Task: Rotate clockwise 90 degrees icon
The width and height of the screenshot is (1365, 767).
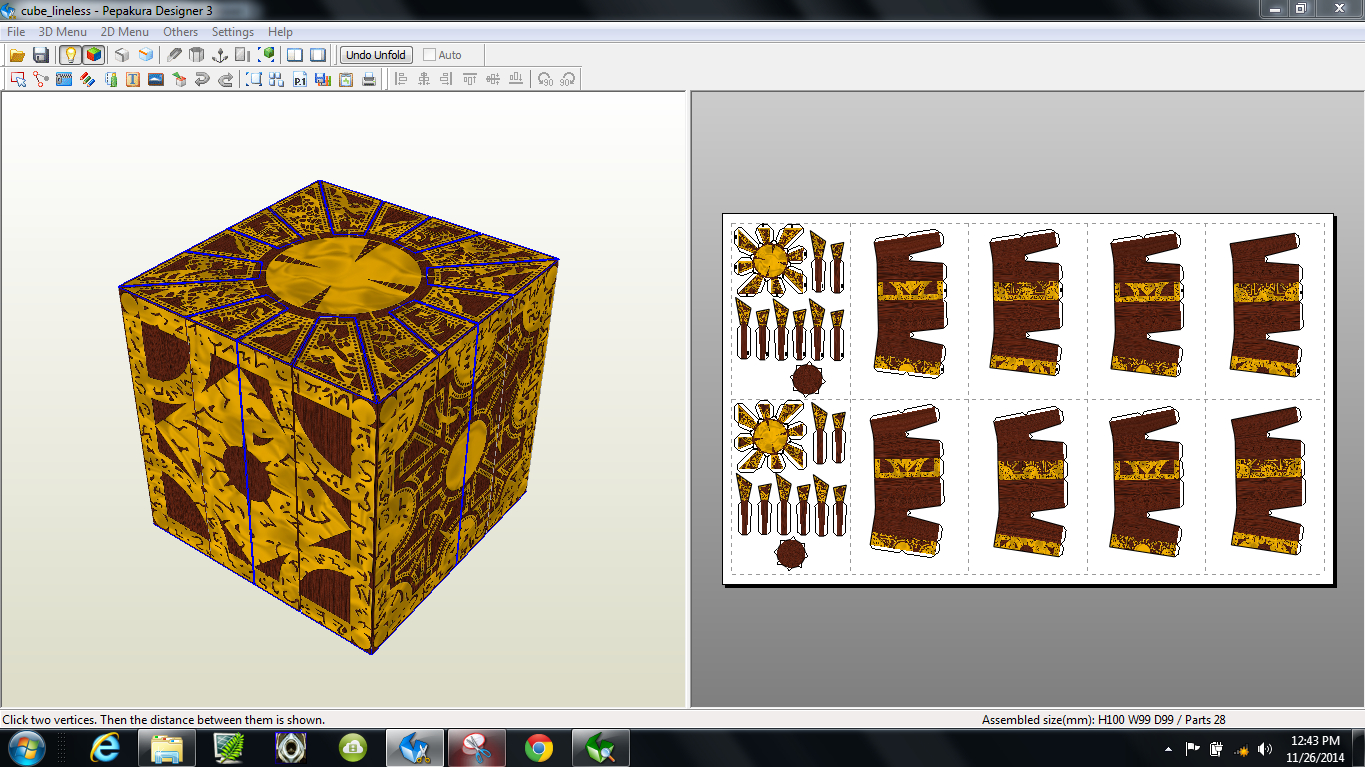Action: pyautogui.click(x=568, y=79)
